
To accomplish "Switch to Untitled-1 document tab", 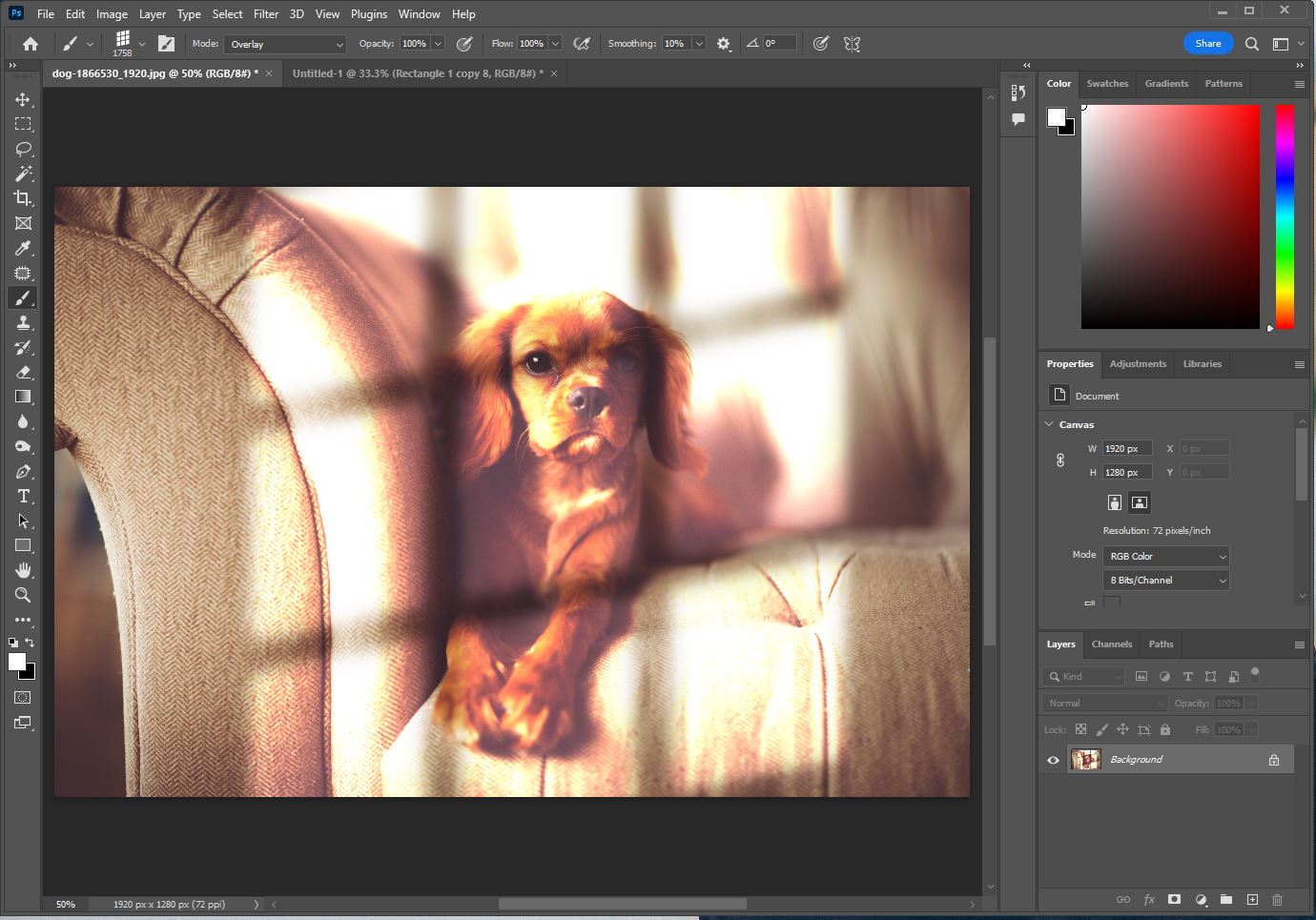I will click(418, 73).
